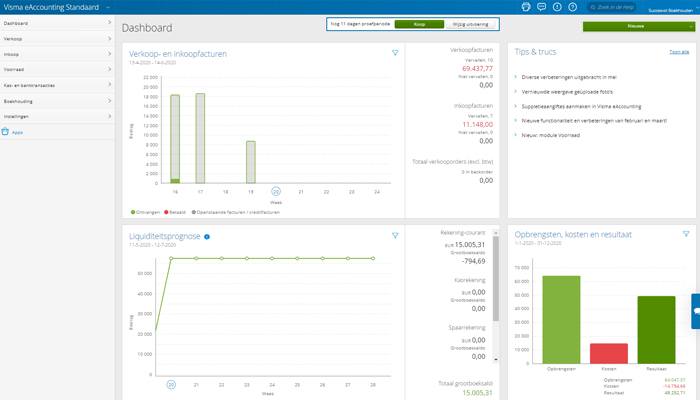Open the Voorraad sidebar menu

[57, 69]
